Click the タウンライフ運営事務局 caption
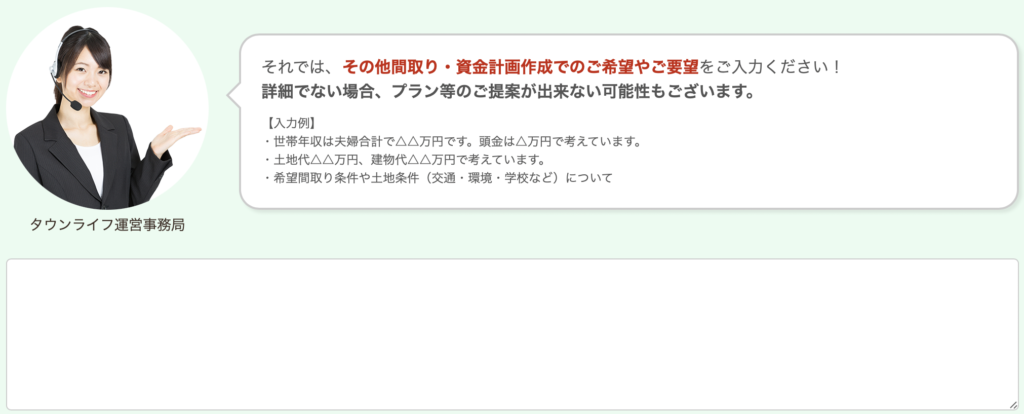Viewport: 1024px width, 414px height. tap(107, 225)
